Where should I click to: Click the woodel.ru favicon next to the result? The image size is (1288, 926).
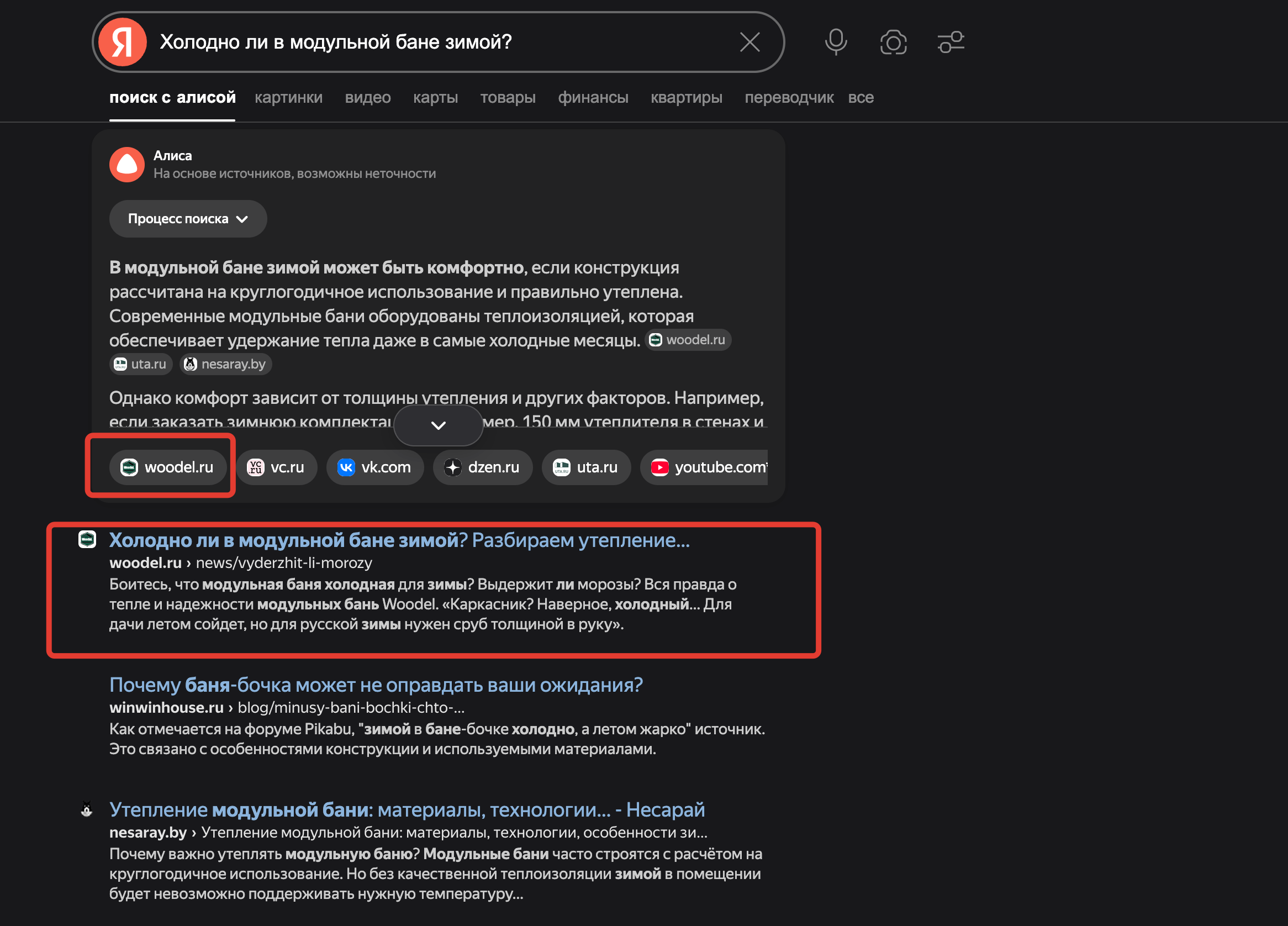[86, 540]
